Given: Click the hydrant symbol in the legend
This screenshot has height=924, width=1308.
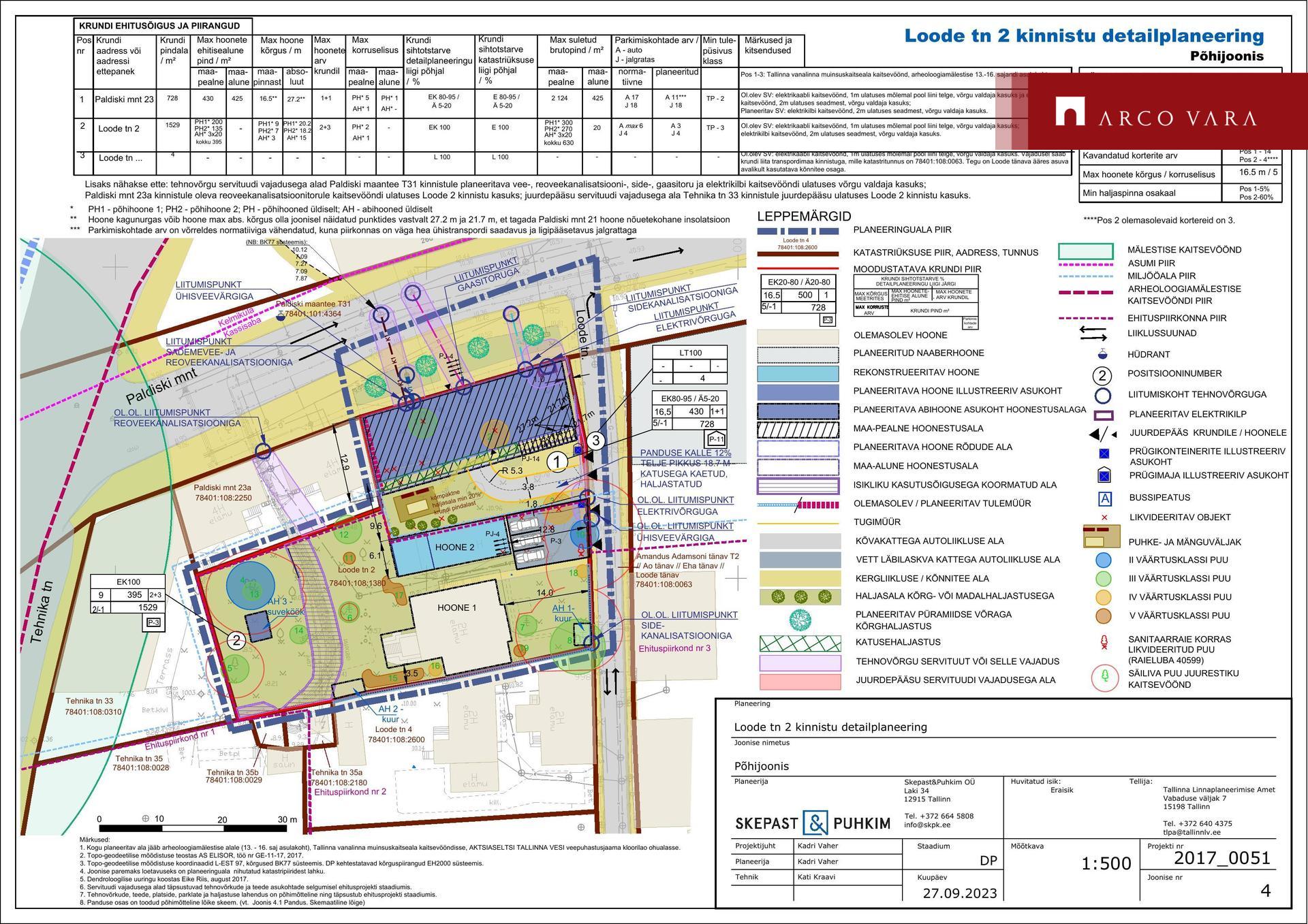Looking at the screenshot, I should [1102, 354].
